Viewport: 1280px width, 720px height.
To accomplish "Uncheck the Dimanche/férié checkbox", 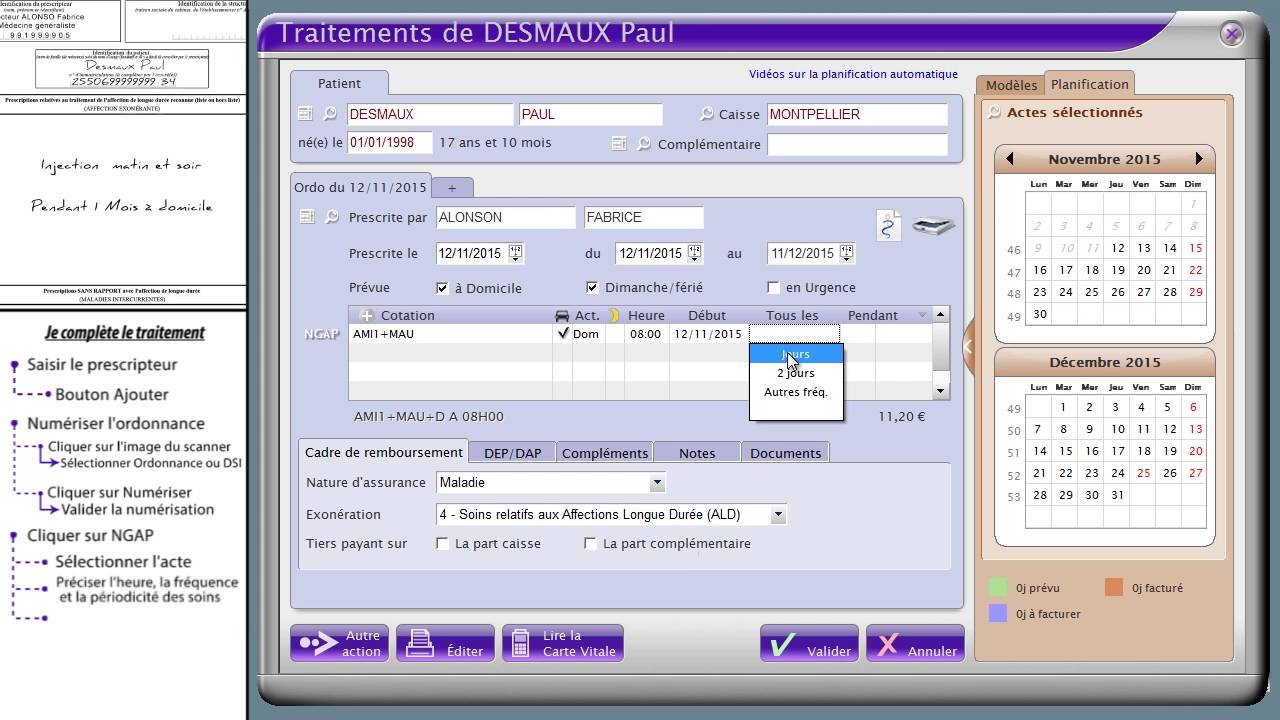I will click(x=592, y=288).
